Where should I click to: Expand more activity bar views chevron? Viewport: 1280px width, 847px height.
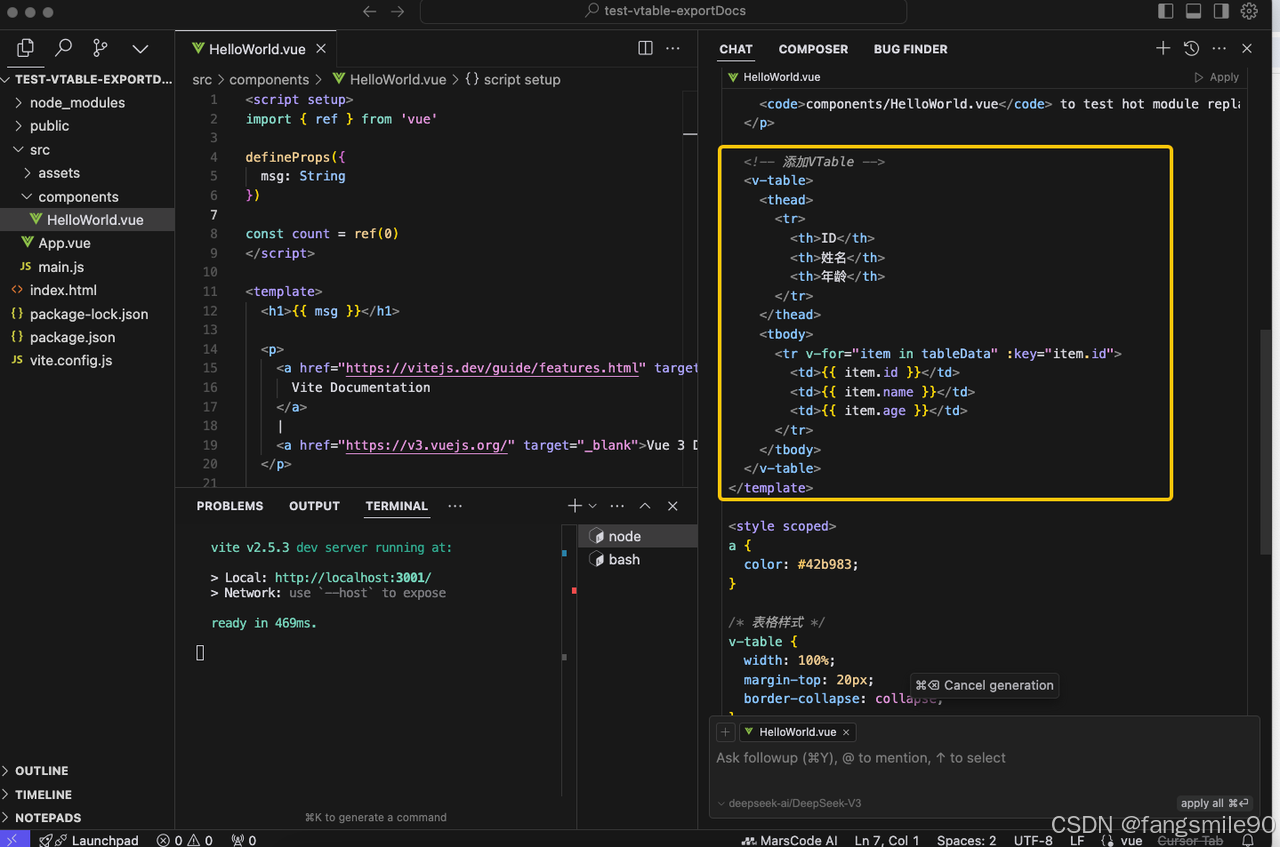[140, 49]
